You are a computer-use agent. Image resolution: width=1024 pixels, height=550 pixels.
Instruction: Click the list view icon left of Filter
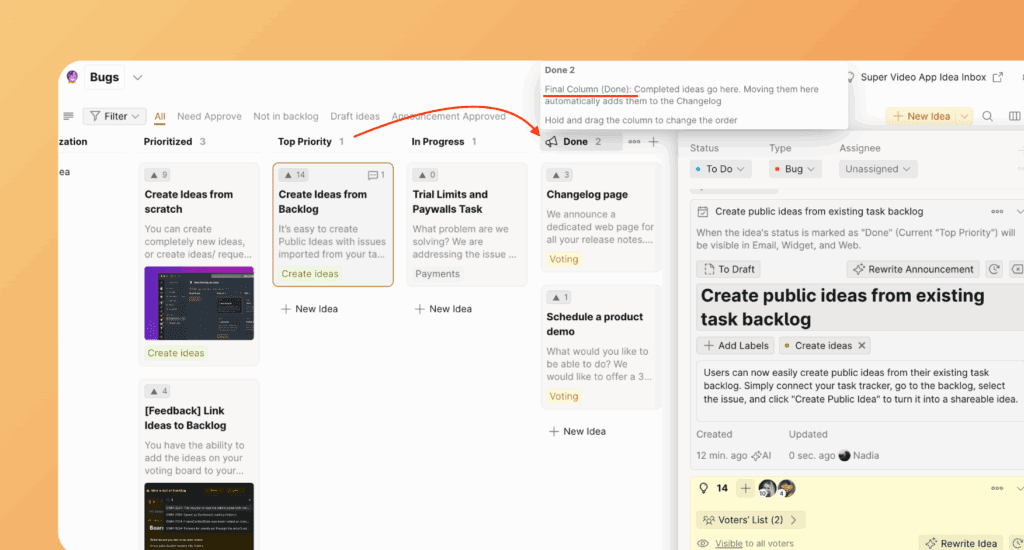68,117
